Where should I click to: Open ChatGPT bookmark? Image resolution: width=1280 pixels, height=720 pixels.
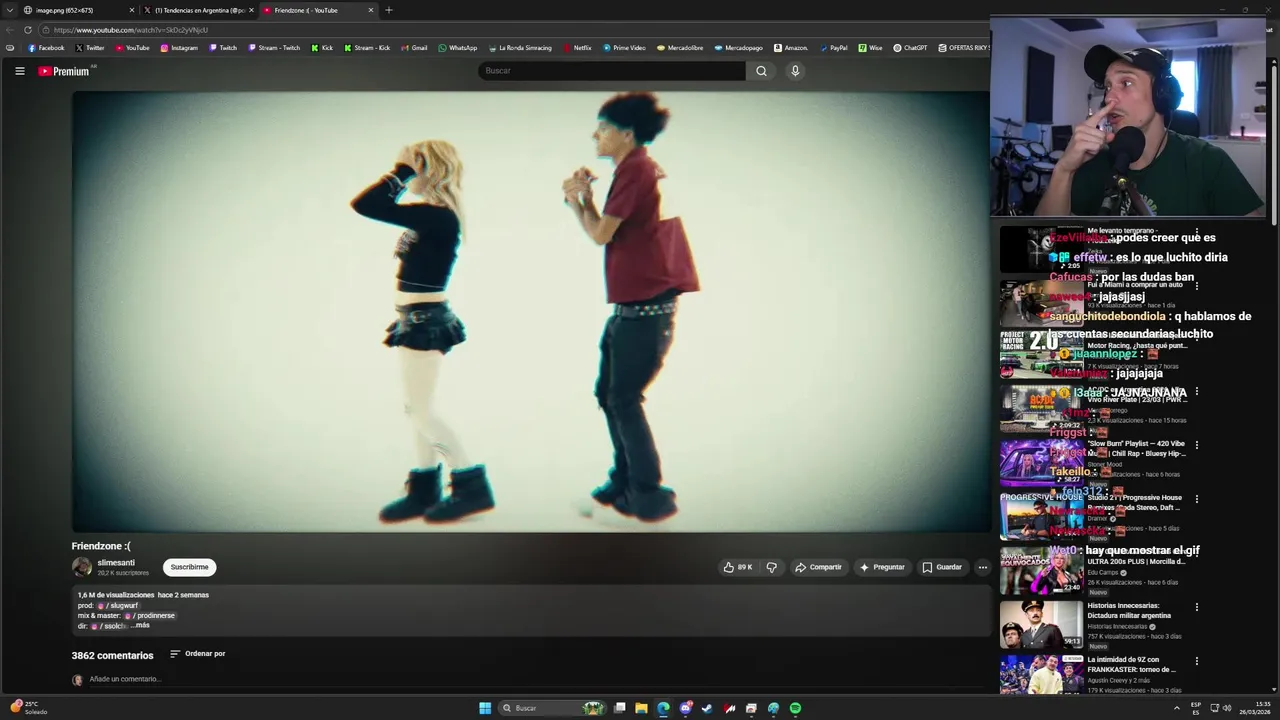[911, 48]
